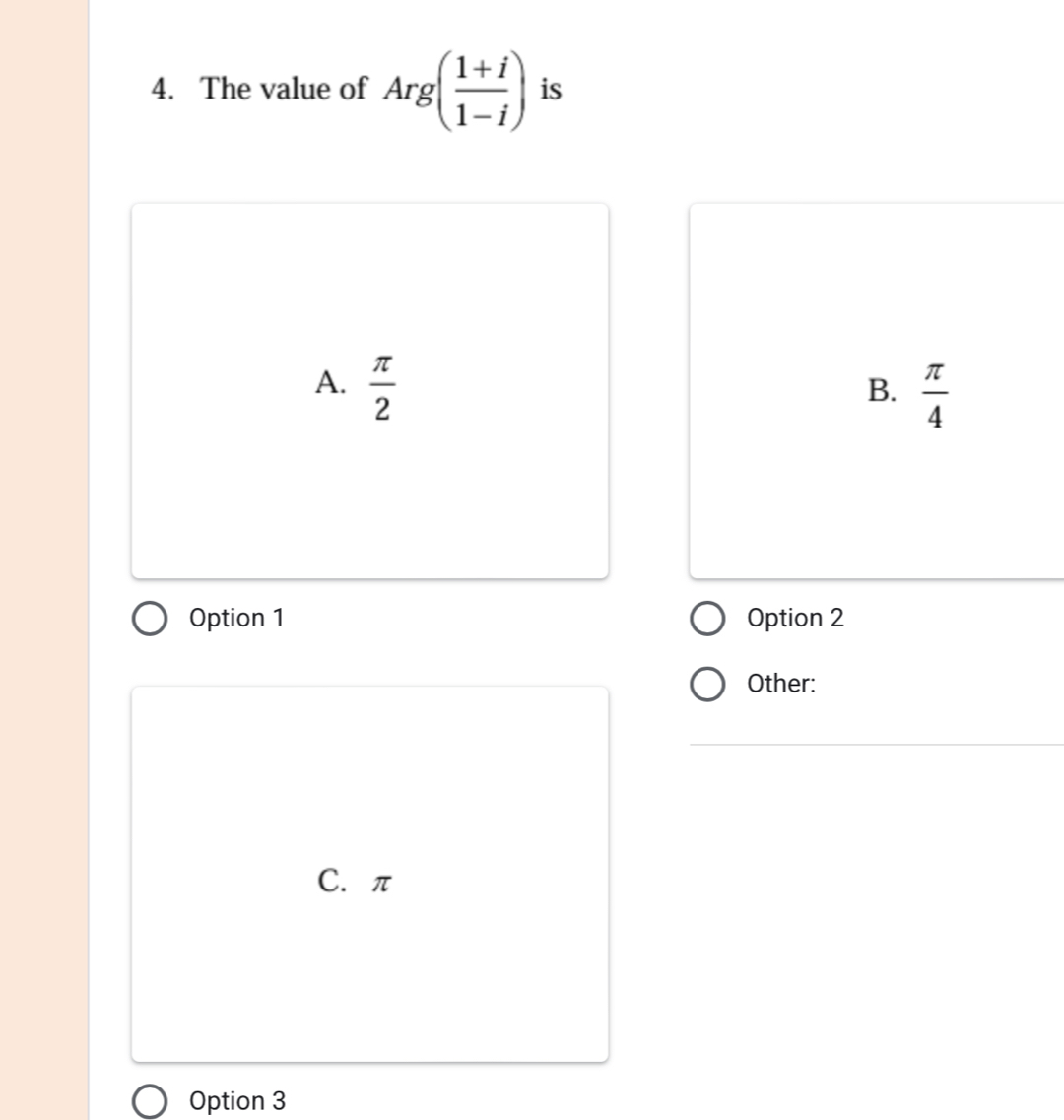Viewport: 1064px width, 1120px height.
Task: Select the Option 2 radio button
Action: click(707, 620)
